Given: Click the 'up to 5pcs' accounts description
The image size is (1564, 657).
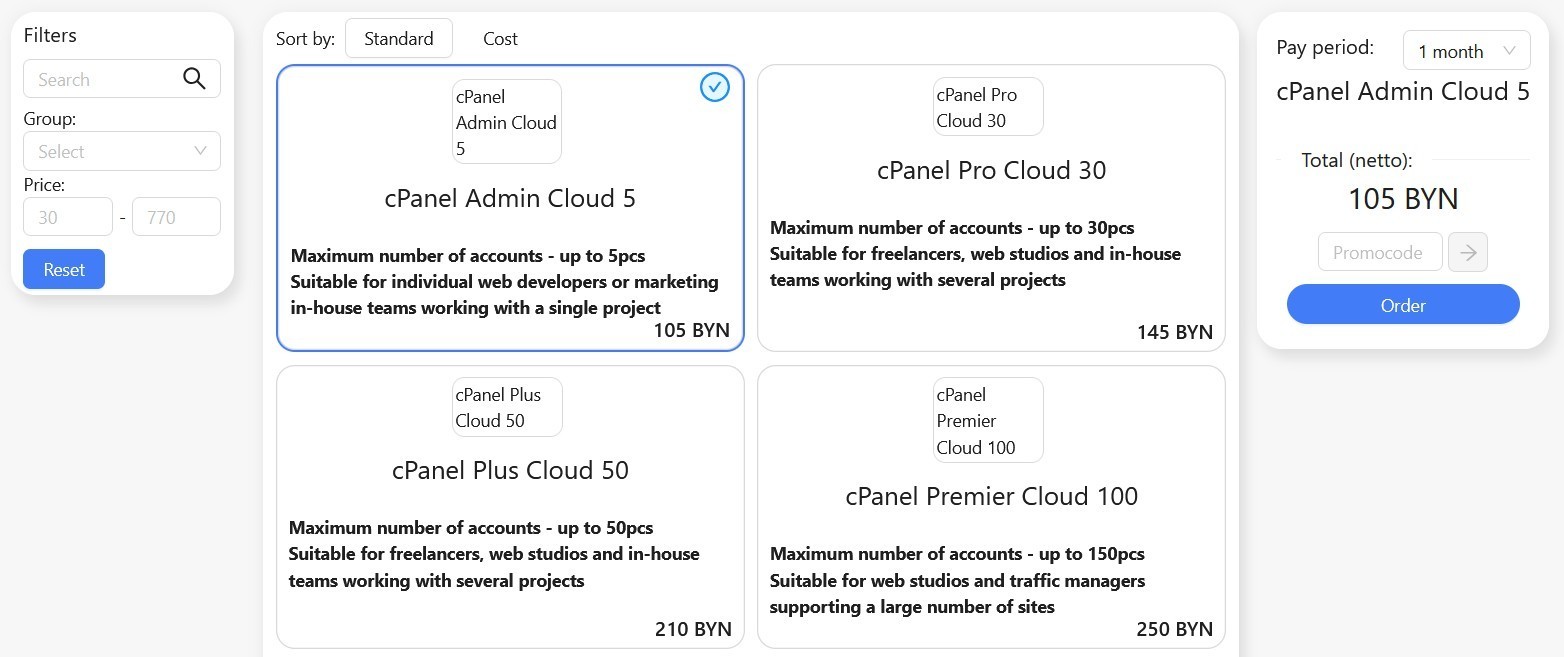Looking at the screenshot, I should point(468,255).
